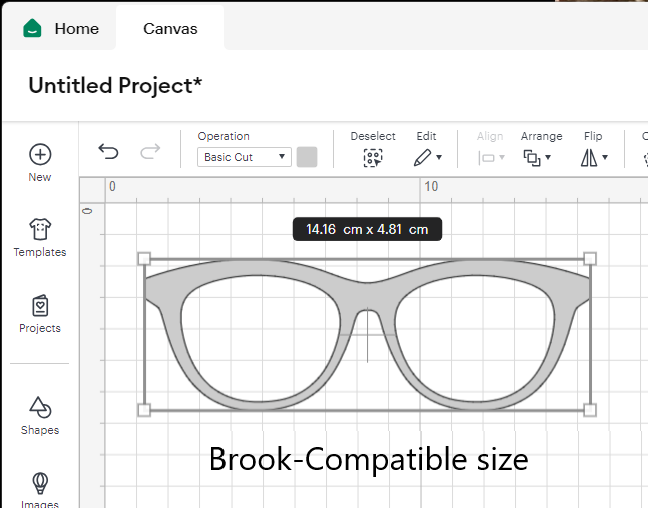Expand the Arrange dropdown

537,157
